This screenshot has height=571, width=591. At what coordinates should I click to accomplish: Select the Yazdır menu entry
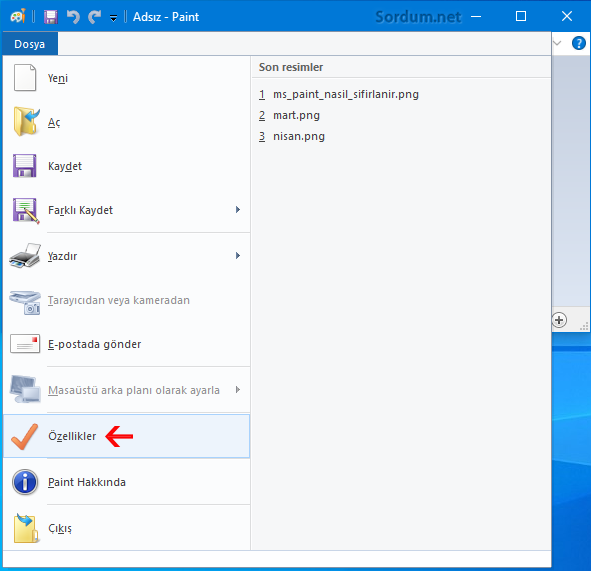(126, 256)
